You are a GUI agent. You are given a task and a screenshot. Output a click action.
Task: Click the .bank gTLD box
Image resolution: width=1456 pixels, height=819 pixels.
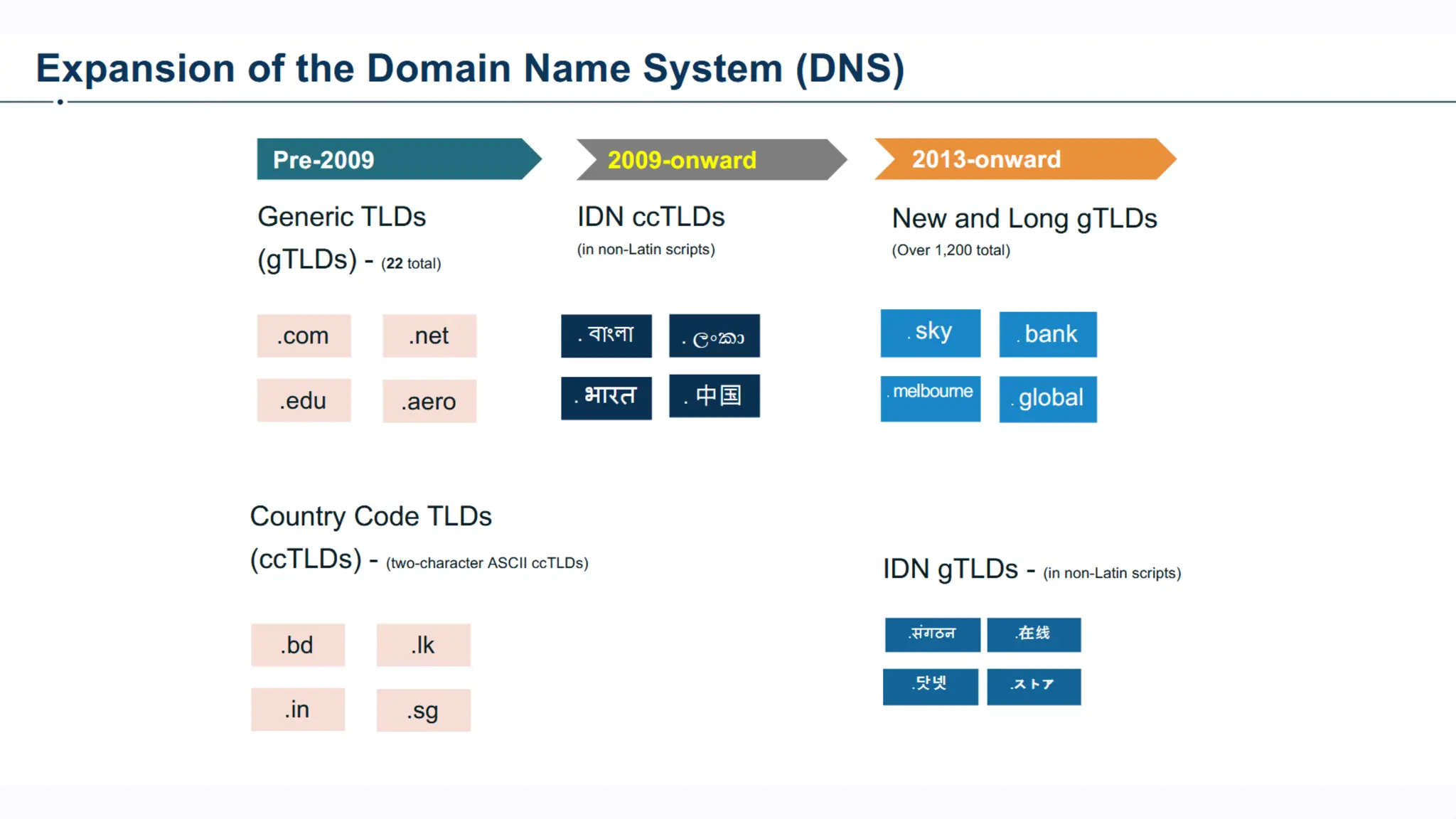pos(1047,334)
